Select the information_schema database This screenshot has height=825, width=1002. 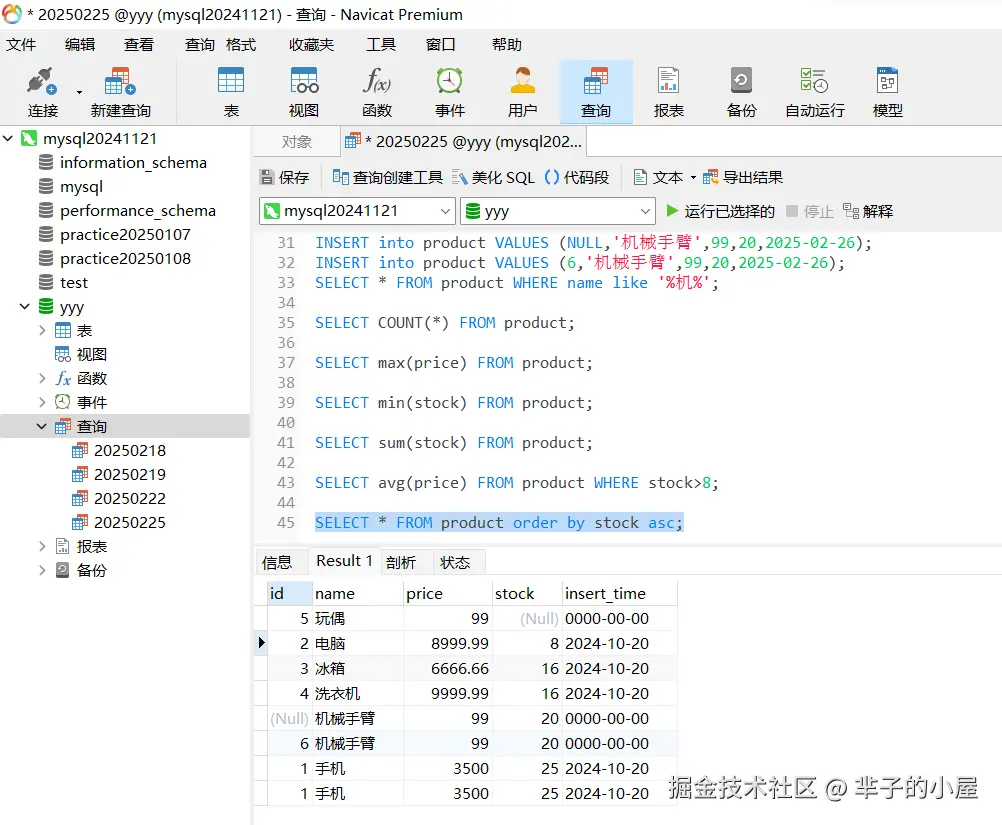133,162
